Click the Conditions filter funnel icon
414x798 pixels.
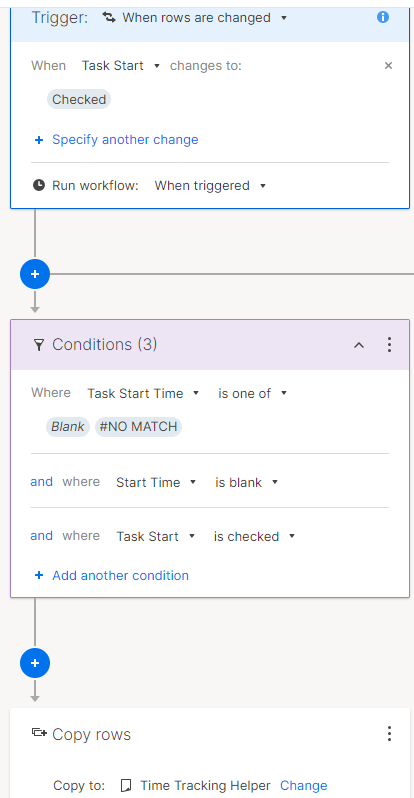click(39, 345)
